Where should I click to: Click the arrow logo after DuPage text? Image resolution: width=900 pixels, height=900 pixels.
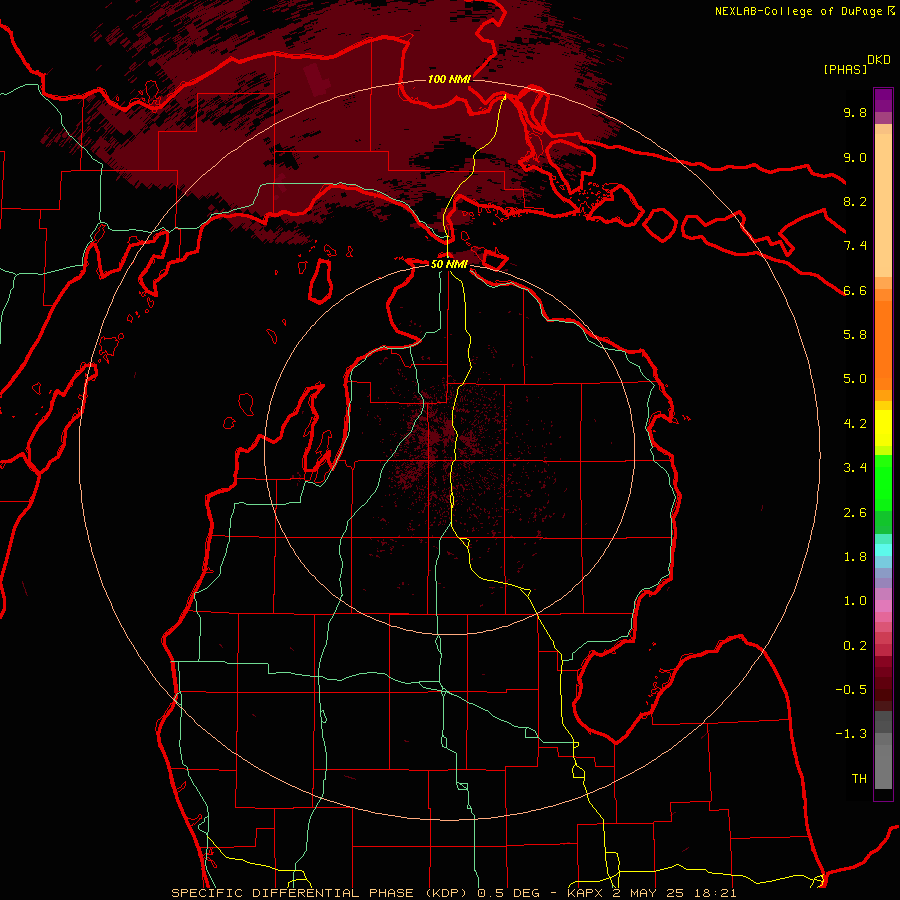click(x=891, y=10)
